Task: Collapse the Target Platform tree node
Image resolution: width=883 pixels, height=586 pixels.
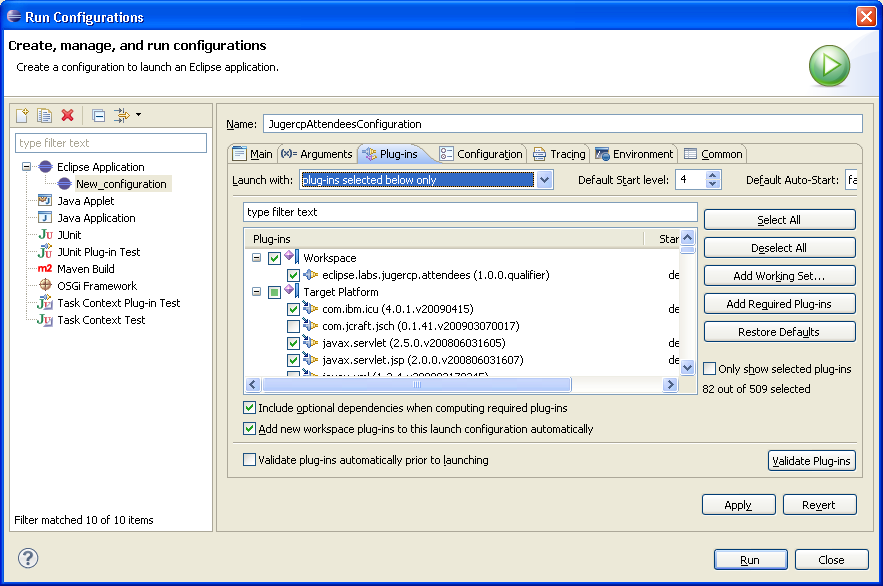Action: tap(258, 293)
